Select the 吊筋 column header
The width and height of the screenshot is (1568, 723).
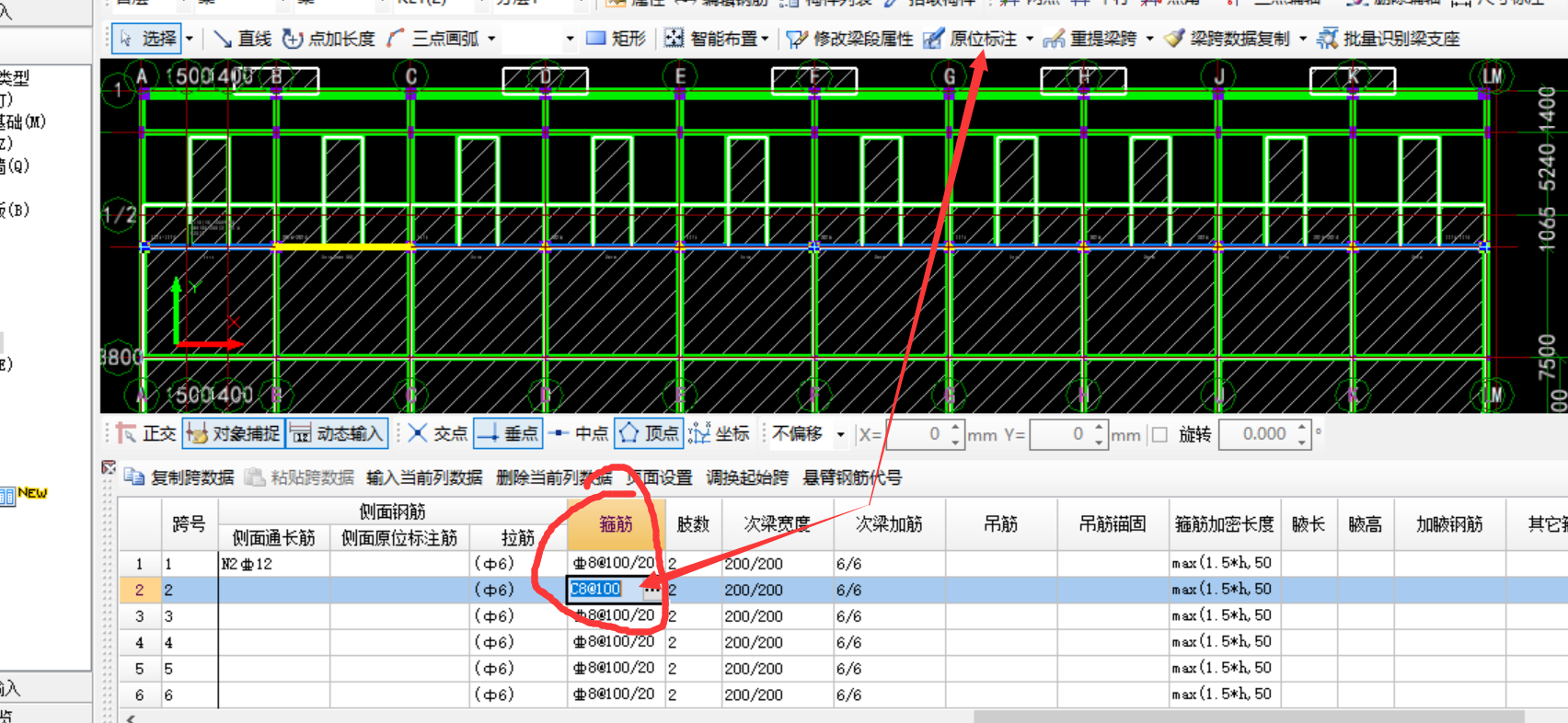[x=1000, y=524]
